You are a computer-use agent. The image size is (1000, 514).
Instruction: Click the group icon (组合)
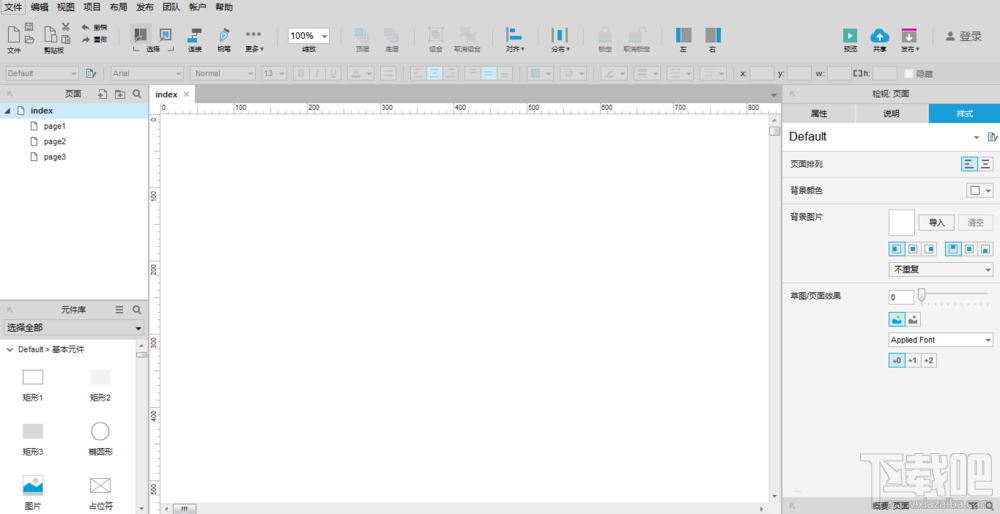[436, 35]
